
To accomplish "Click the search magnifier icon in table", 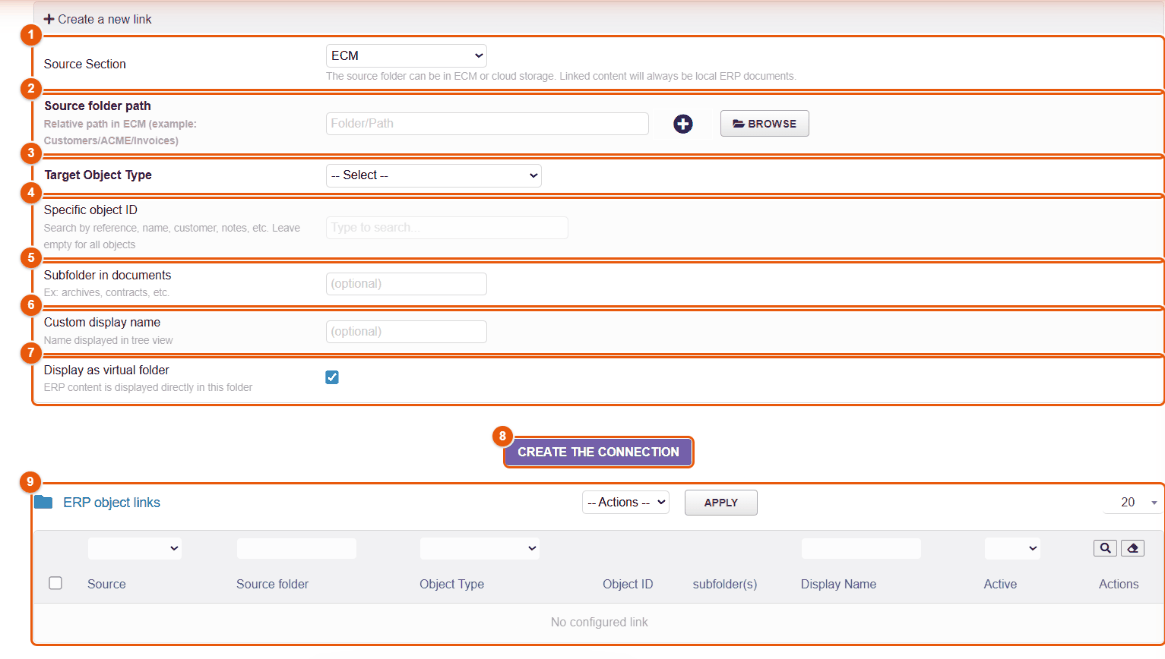I will pyautogui.click(x=1105, y=548).
